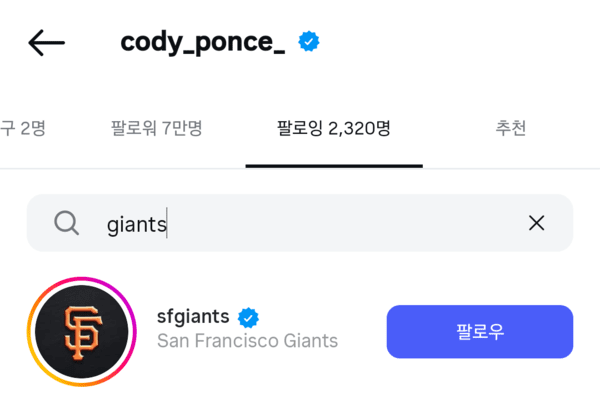Open the sfgiants username link
The height and width of the screenshot is (409, 600).
coord(193,317)
